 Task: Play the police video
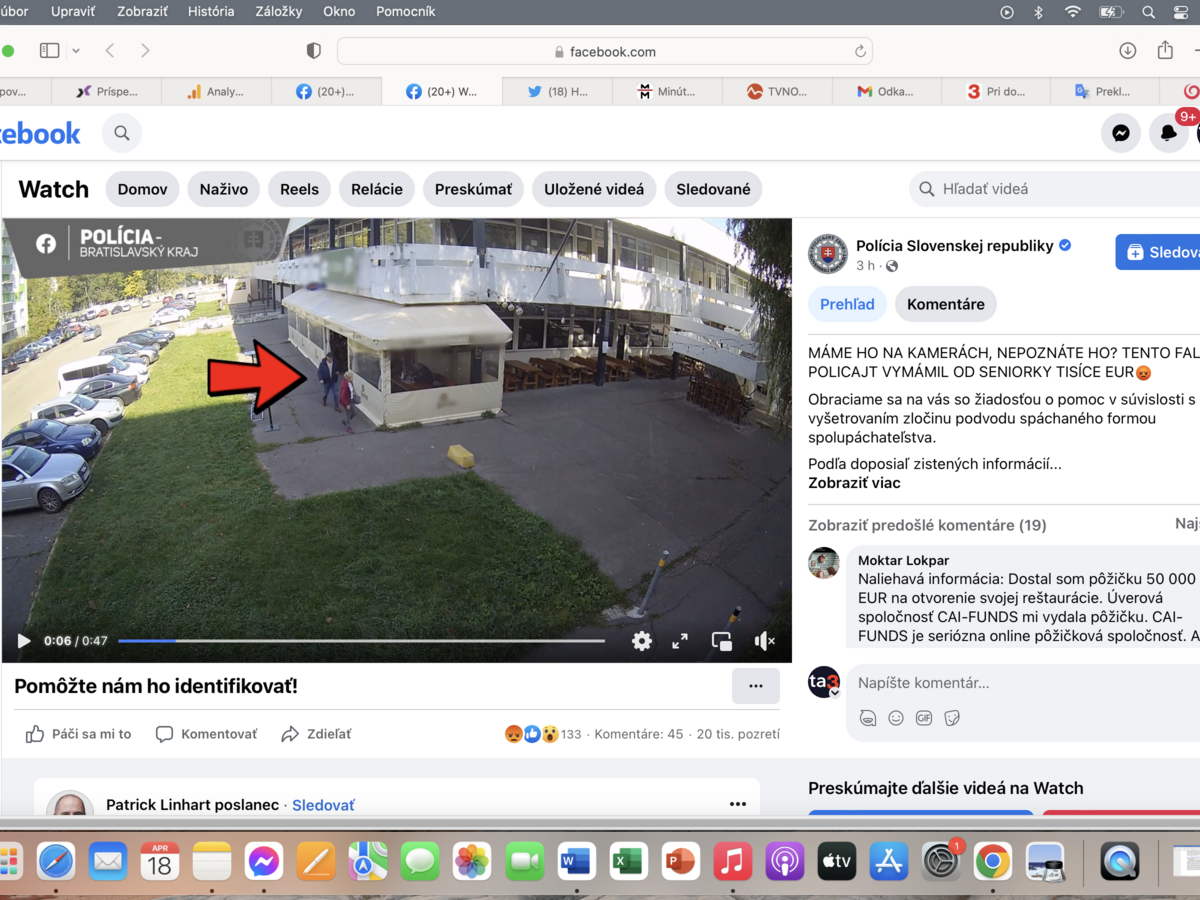(24, 641)
